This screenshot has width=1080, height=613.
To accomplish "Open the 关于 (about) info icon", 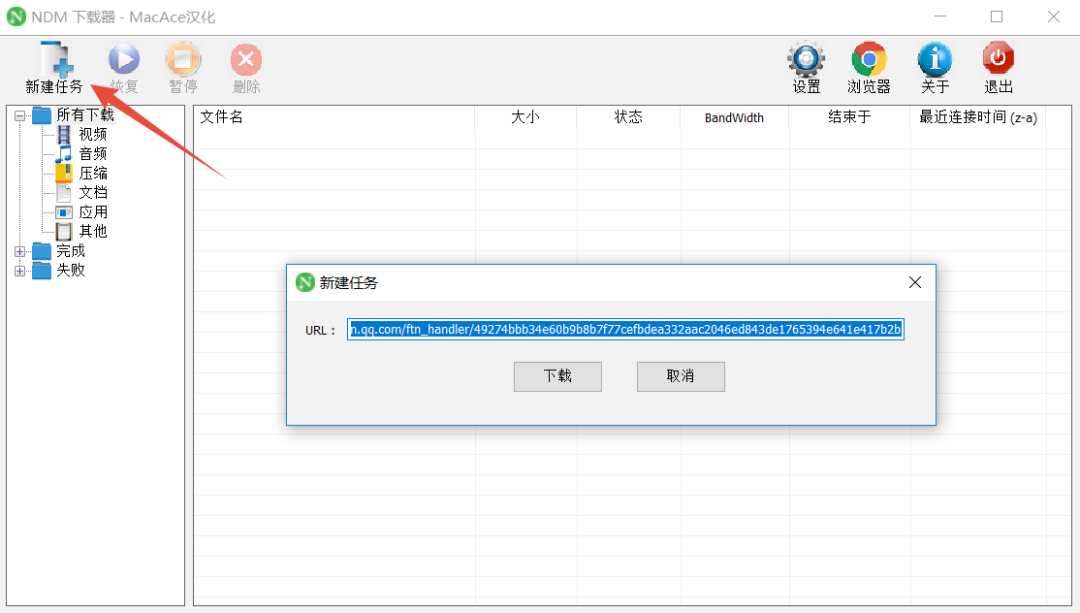I will pyautogui.click(x=935, y=60).
